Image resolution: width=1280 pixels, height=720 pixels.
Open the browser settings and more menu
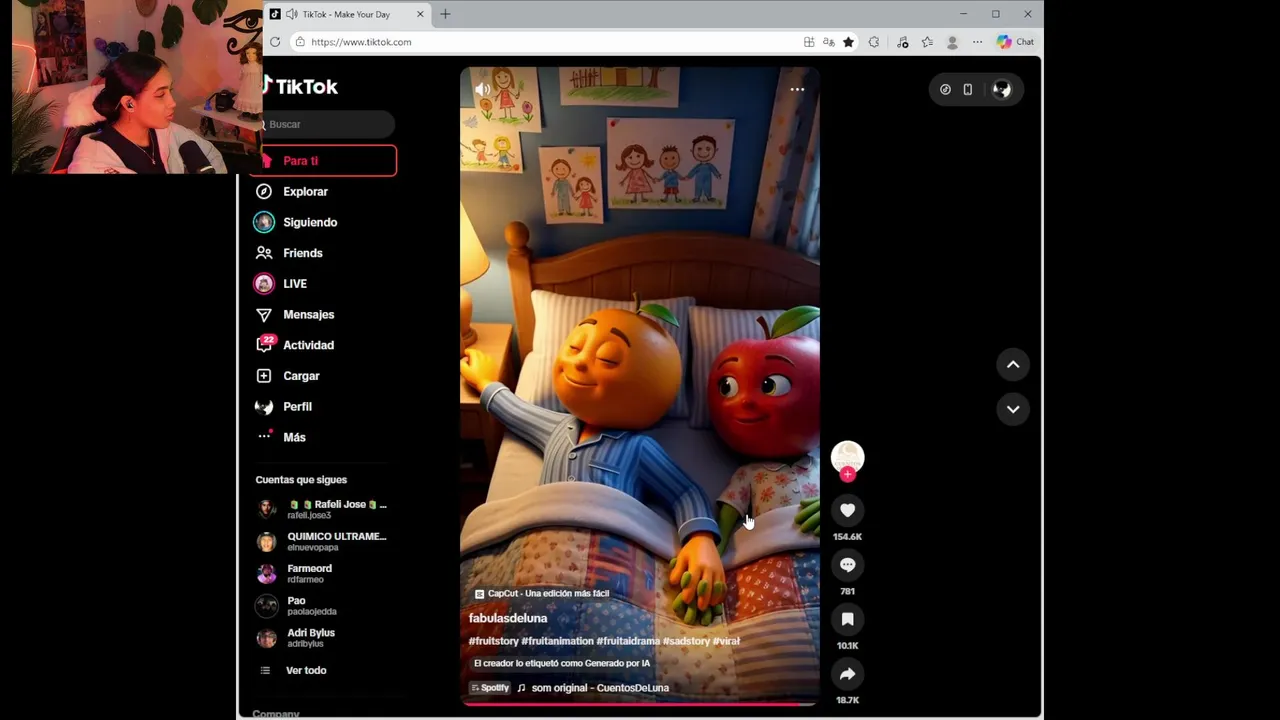(977, 42)
